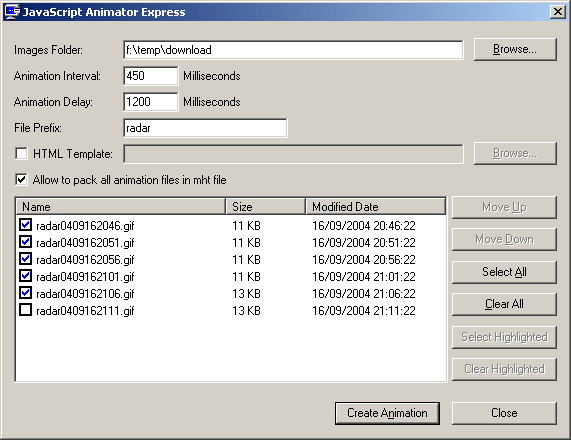Click the Create Animation button

point(387,413)
